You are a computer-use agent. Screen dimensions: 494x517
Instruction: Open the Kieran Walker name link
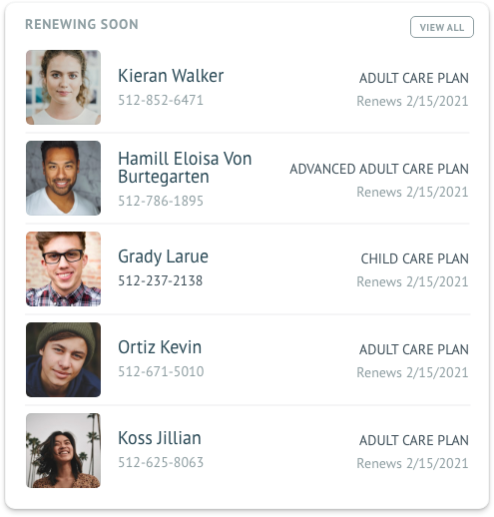tap(171, 76)
